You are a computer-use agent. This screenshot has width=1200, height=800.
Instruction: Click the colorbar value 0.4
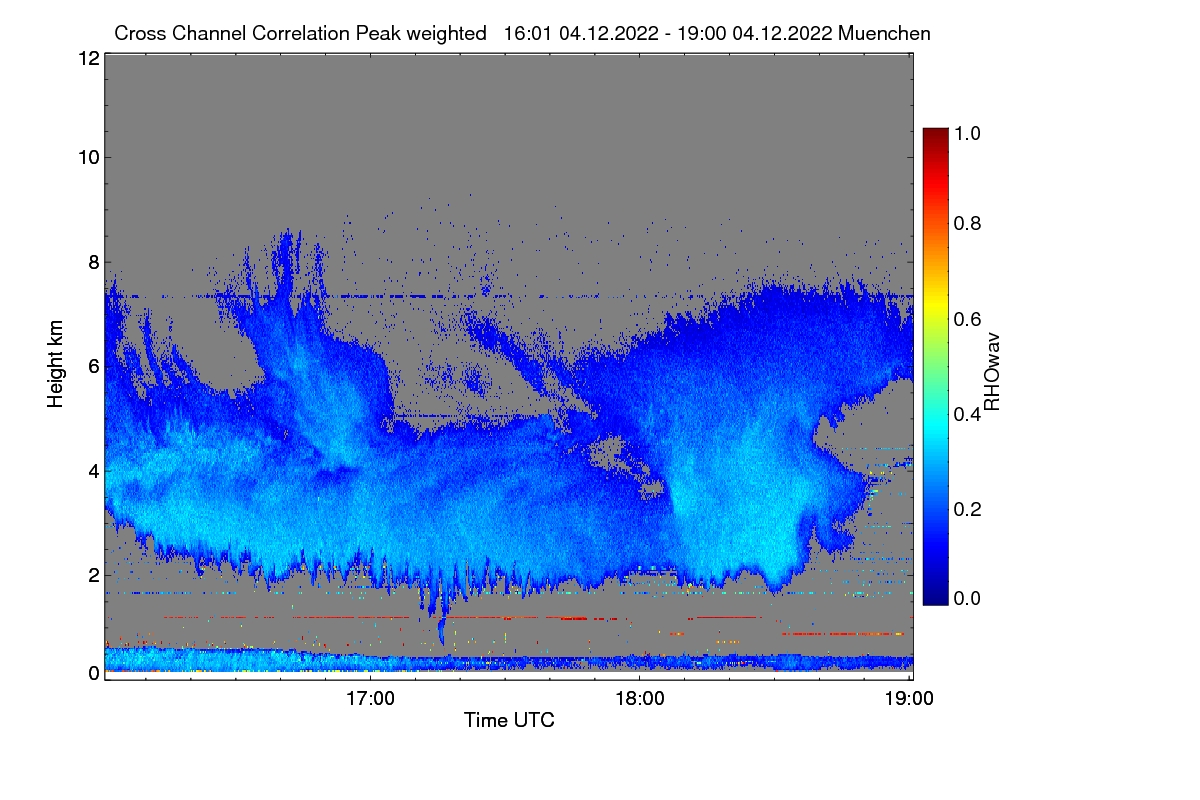(968, 414)
